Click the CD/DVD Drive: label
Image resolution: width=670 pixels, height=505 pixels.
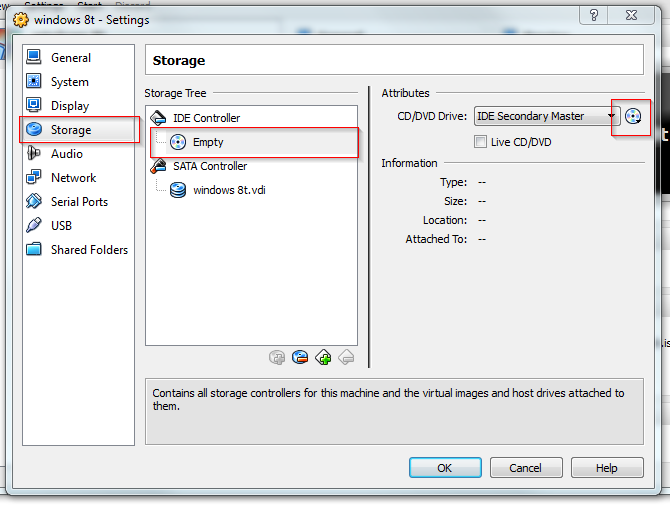432,116
